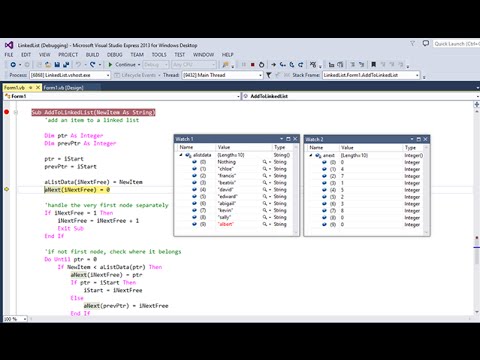Image resolution: width=480 pixels, height=360 pixels.
Task: Open the BUILD menu
Action: point(92,55)
